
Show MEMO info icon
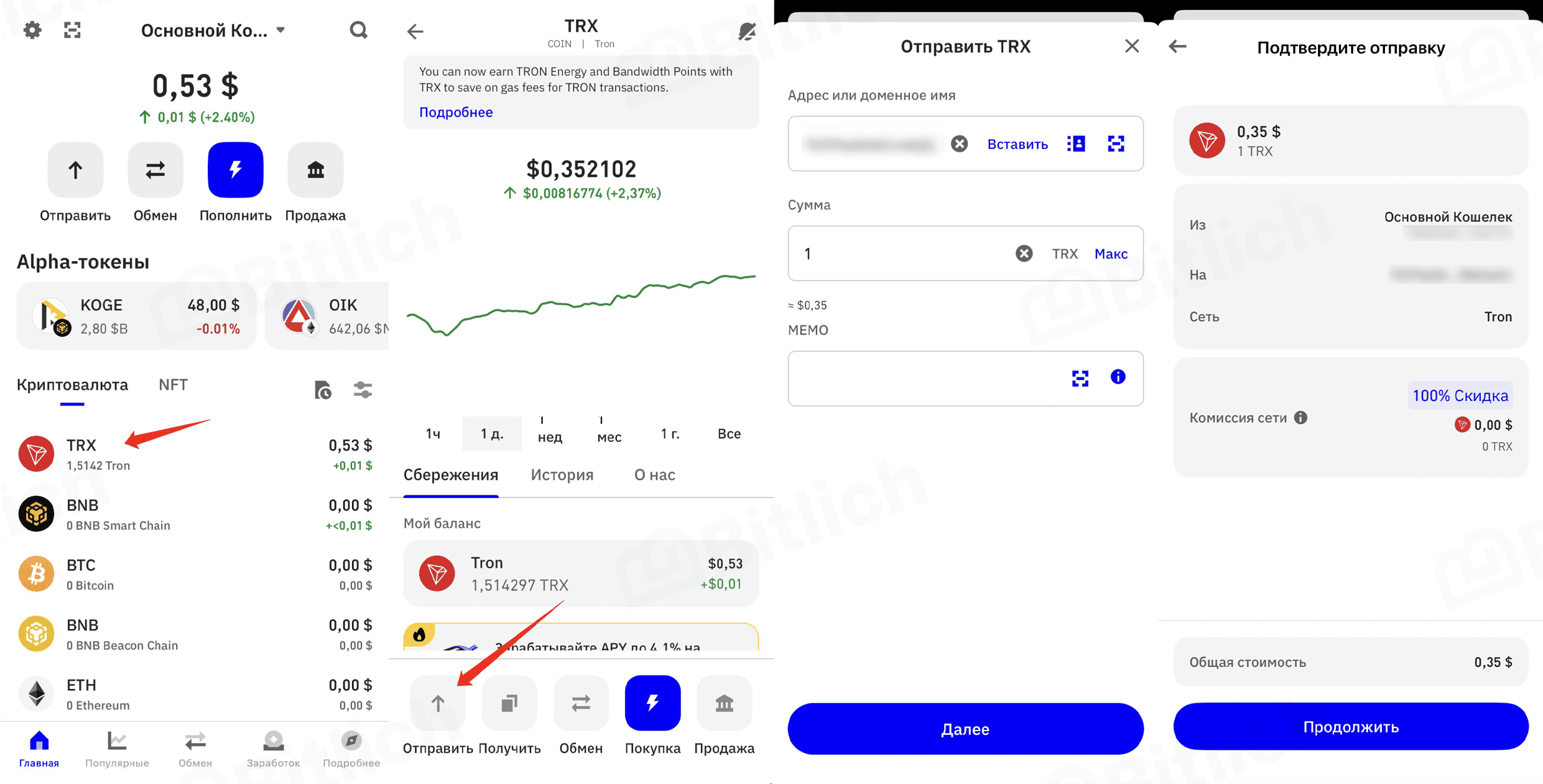click(x=1118, y=377)
